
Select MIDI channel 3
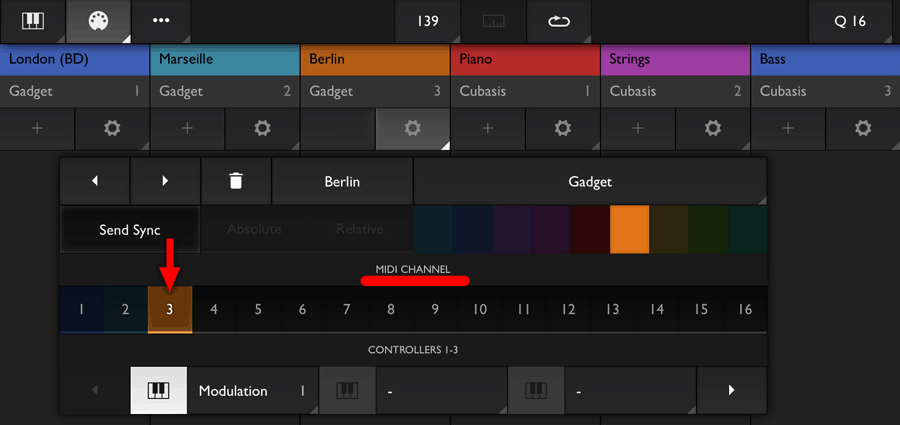tap(170, 310)
